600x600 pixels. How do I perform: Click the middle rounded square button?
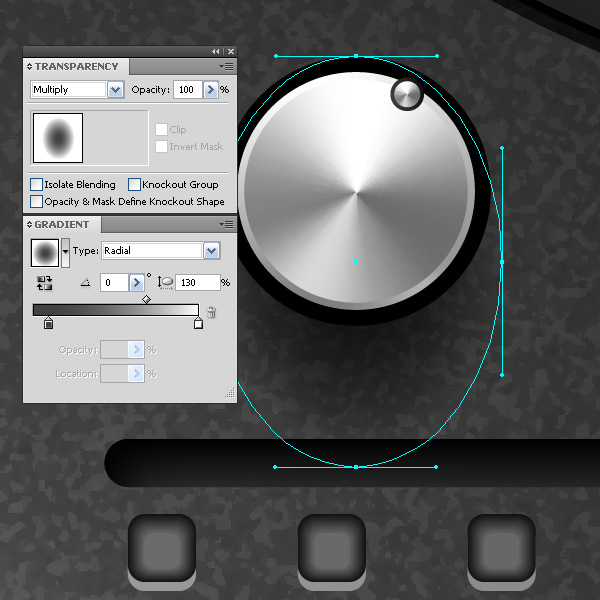click(332, 548)
